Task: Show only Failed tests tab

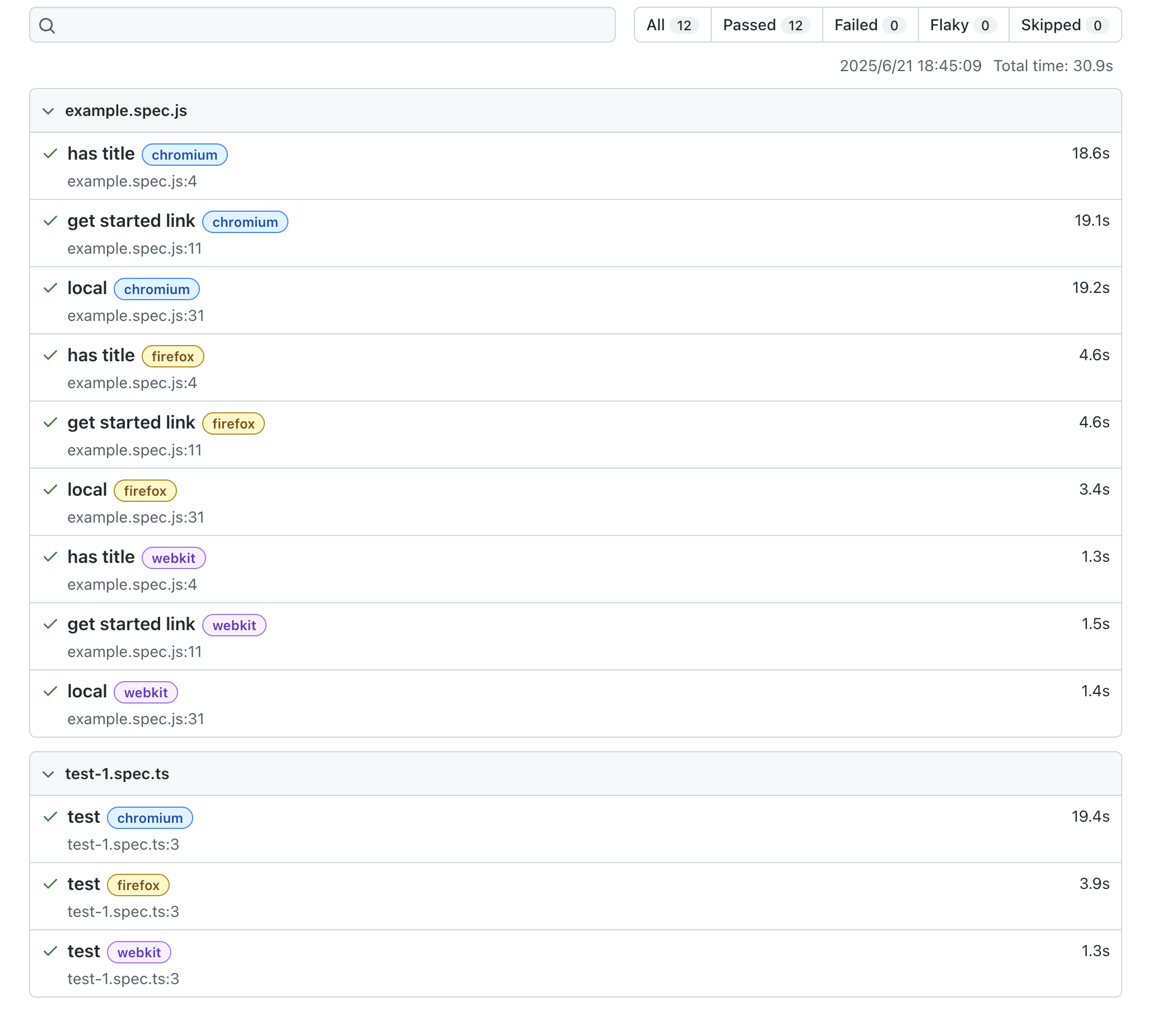Action: point(869,25)
